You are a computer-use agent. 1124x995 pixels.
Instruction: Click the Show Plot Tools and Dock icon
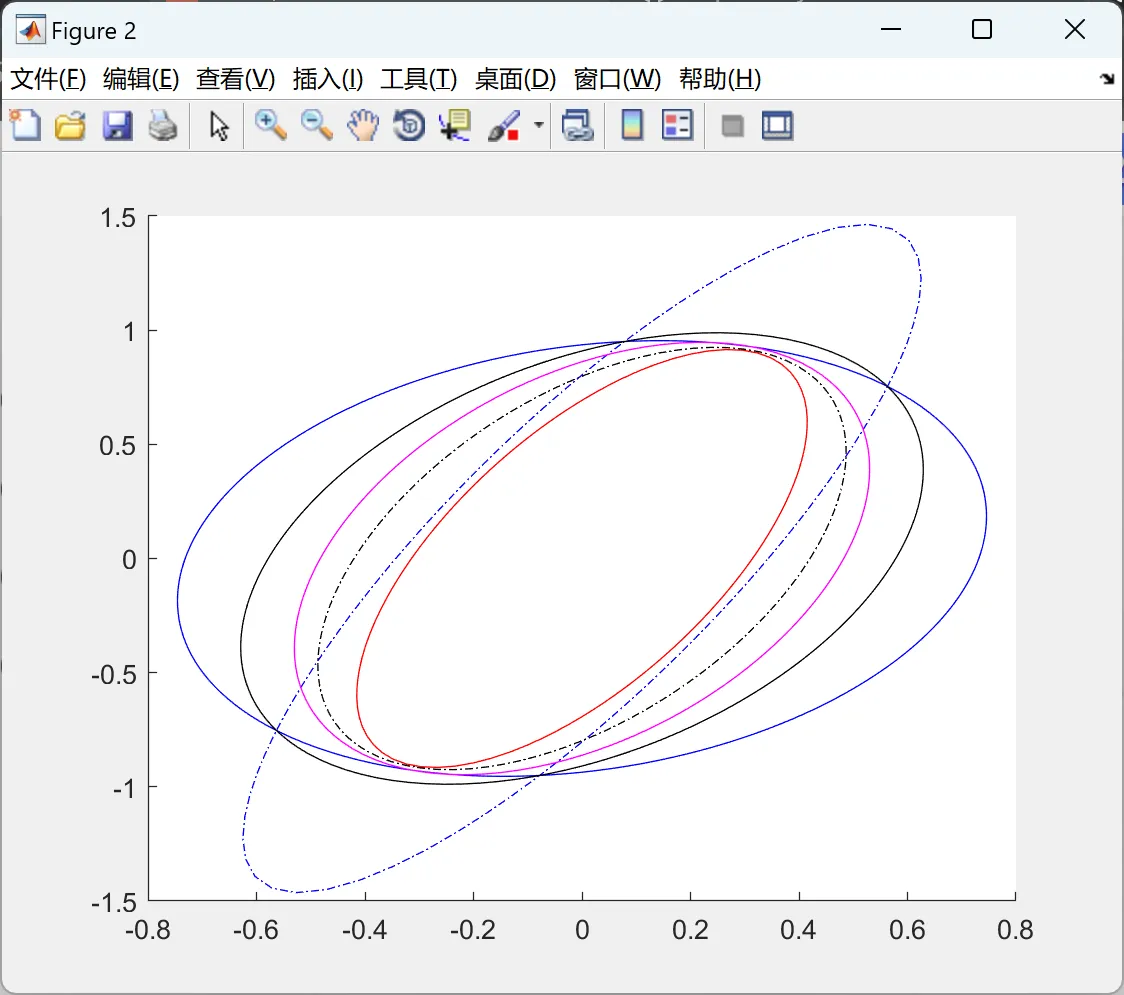coord(777,125)
